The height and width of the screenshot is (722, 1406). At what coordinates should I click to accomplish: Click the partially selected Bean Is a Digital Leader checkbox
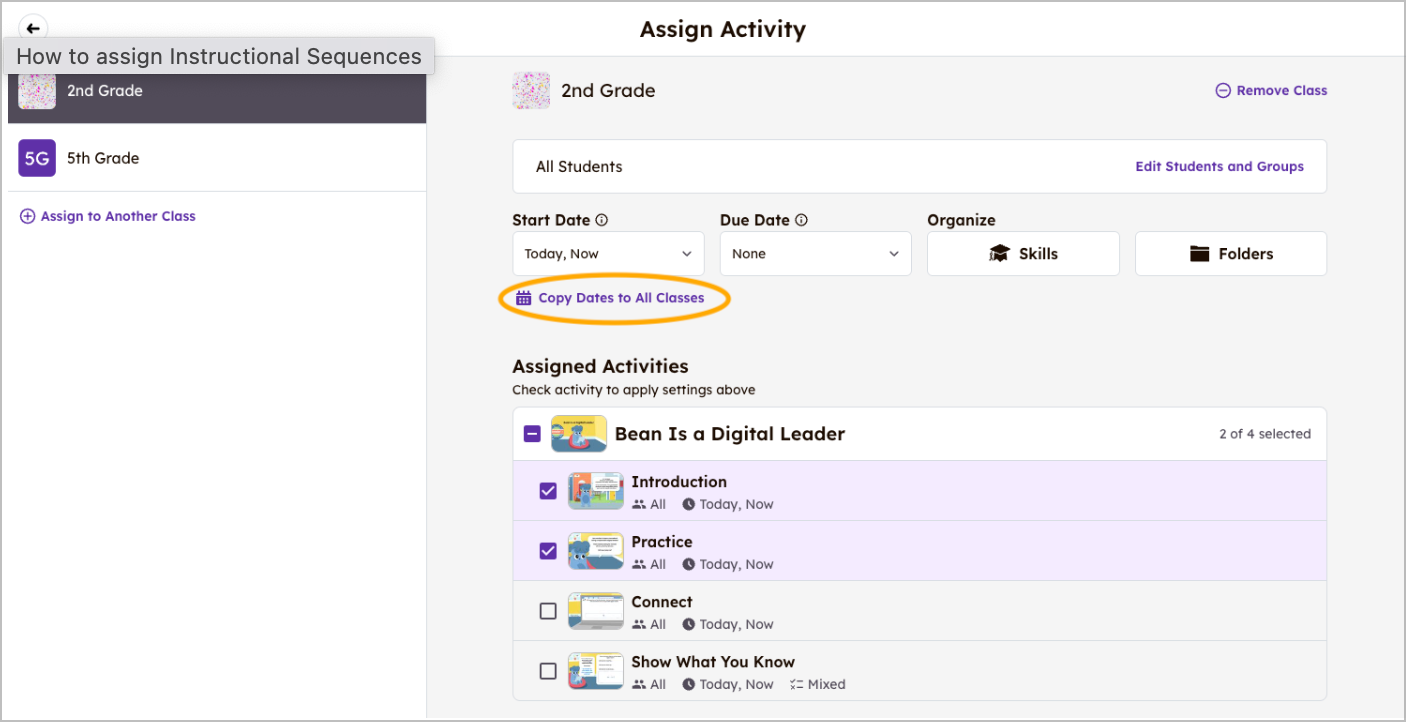532,433
